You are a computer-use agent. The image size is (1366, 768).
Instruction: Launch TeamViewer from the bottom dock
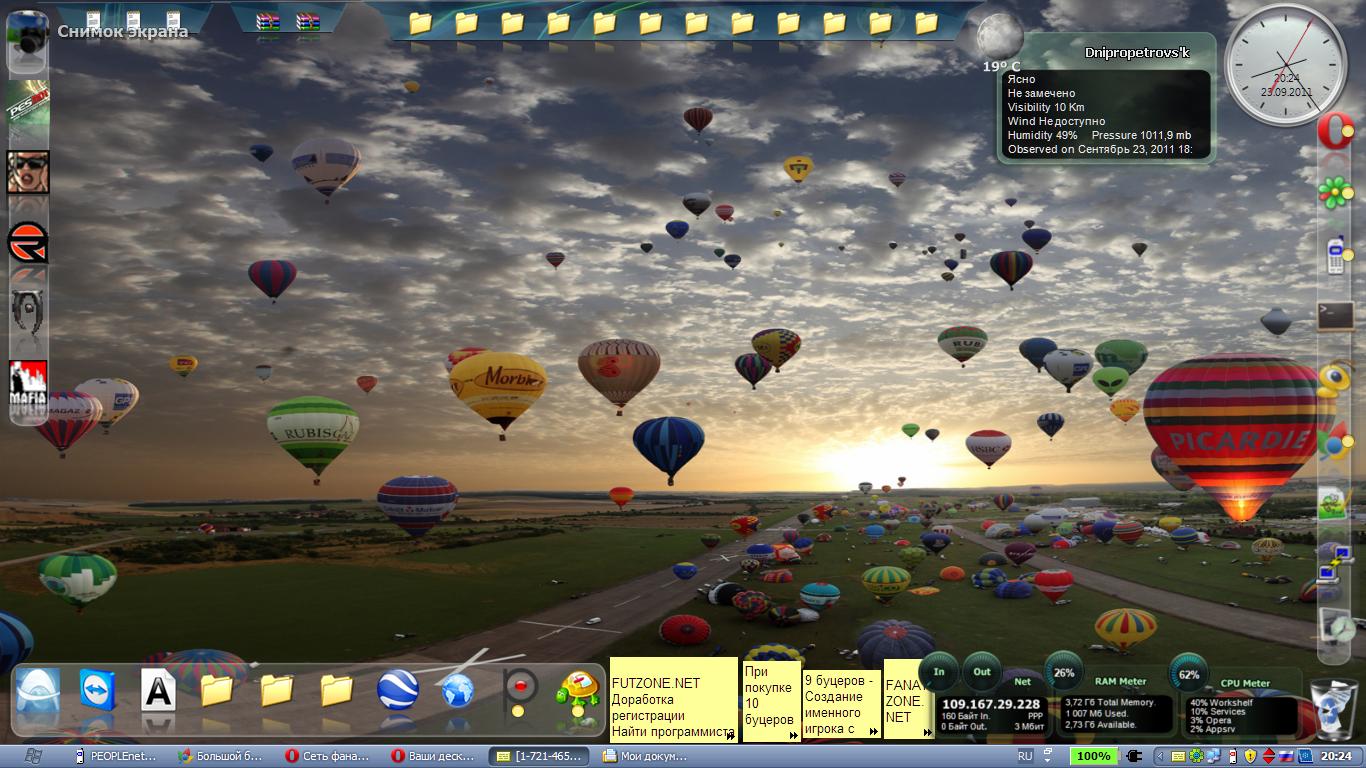[98, 690]
